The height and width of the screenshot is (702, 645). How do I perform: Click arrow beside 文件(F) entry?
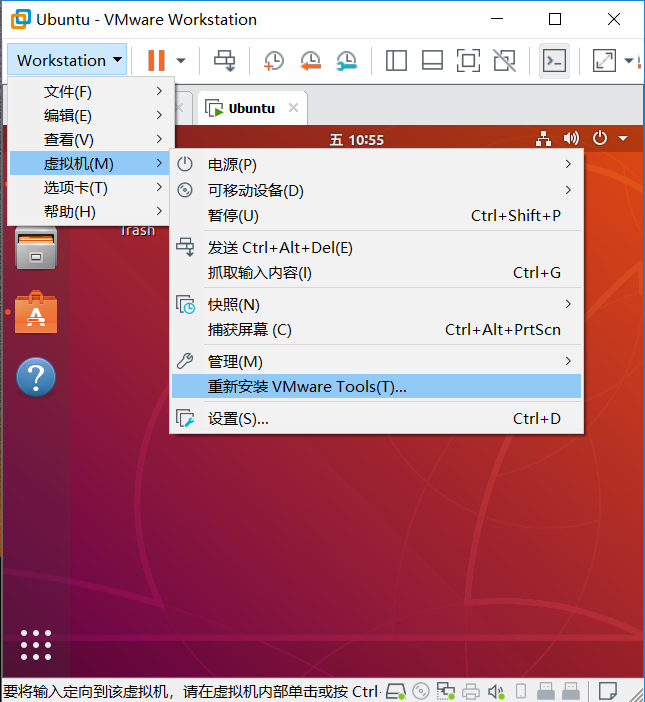point(159,91)
